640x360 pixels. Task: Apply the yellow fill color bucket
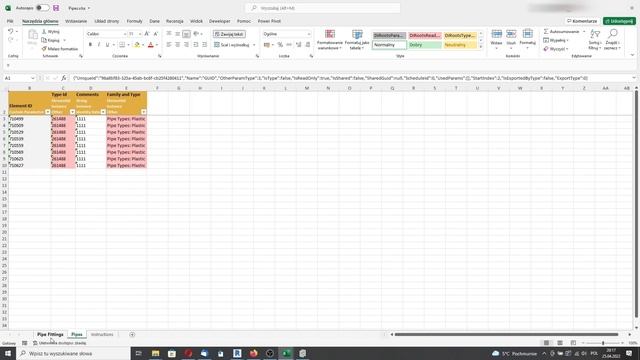click(x=137, y=44)
